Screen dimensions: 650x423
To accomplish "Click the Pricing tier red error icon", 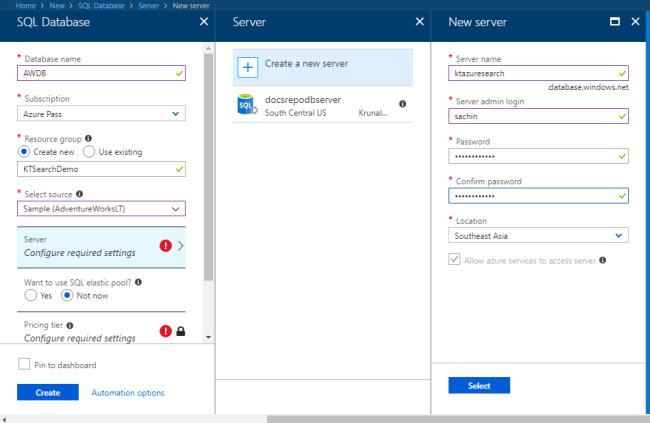I will [x=165, y=331].
